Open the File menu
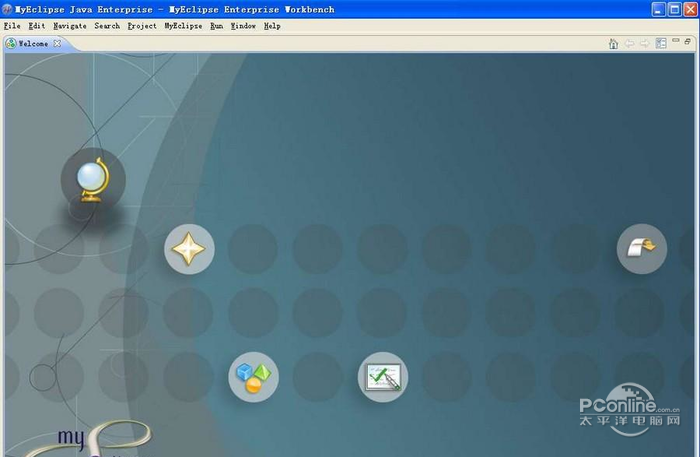 pyautogui.click(x=12, y=26)
